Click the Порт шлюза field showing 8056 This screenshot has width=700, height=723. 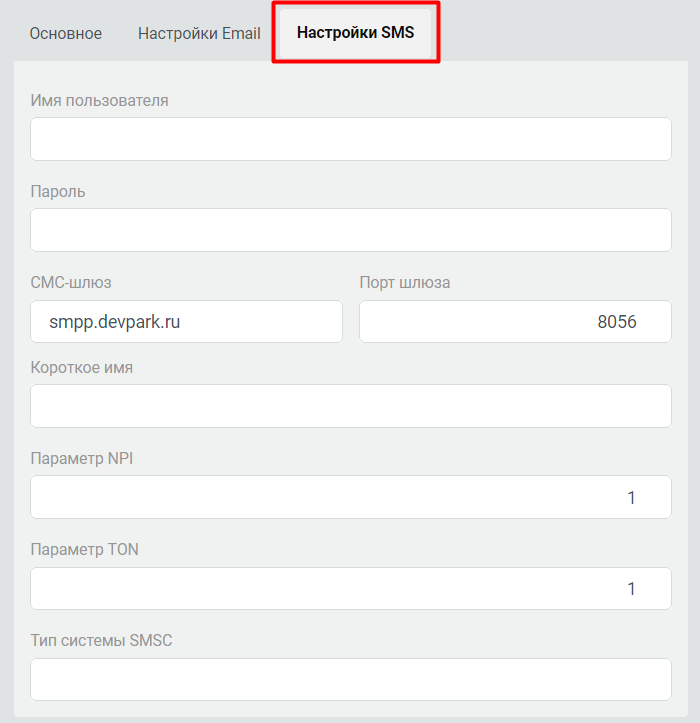click(x=515, y=321)
